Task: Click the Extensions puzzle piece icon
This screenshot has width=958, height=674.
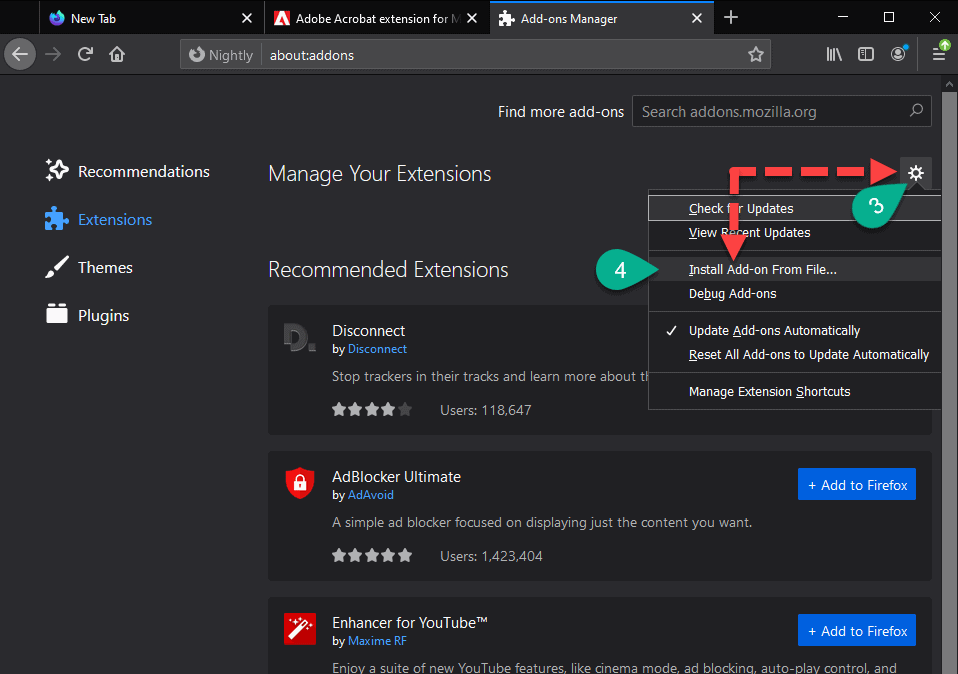Action: click(x=57, y=219)
